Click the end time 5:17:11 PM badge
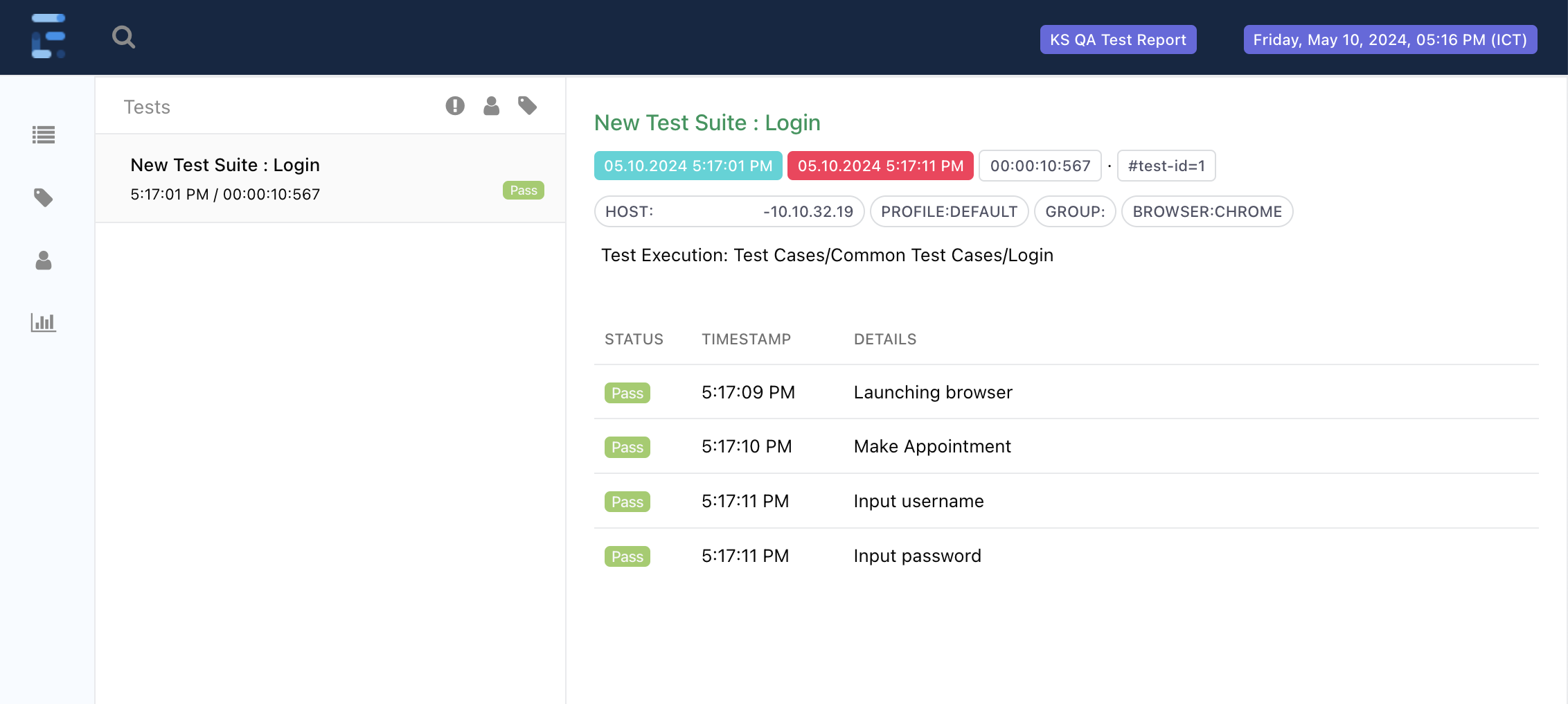 coord(880,166)
